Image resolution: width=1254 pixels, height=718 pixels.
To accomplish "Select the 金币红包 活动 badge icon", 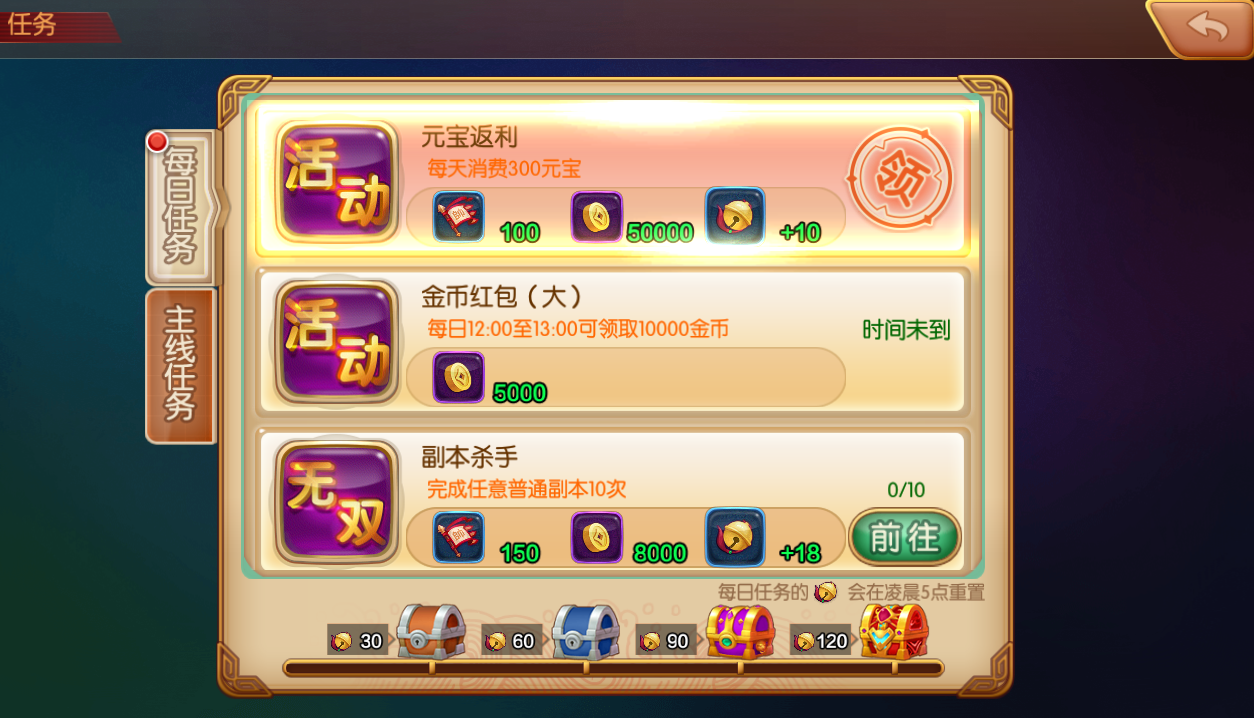I will point(336,342).
